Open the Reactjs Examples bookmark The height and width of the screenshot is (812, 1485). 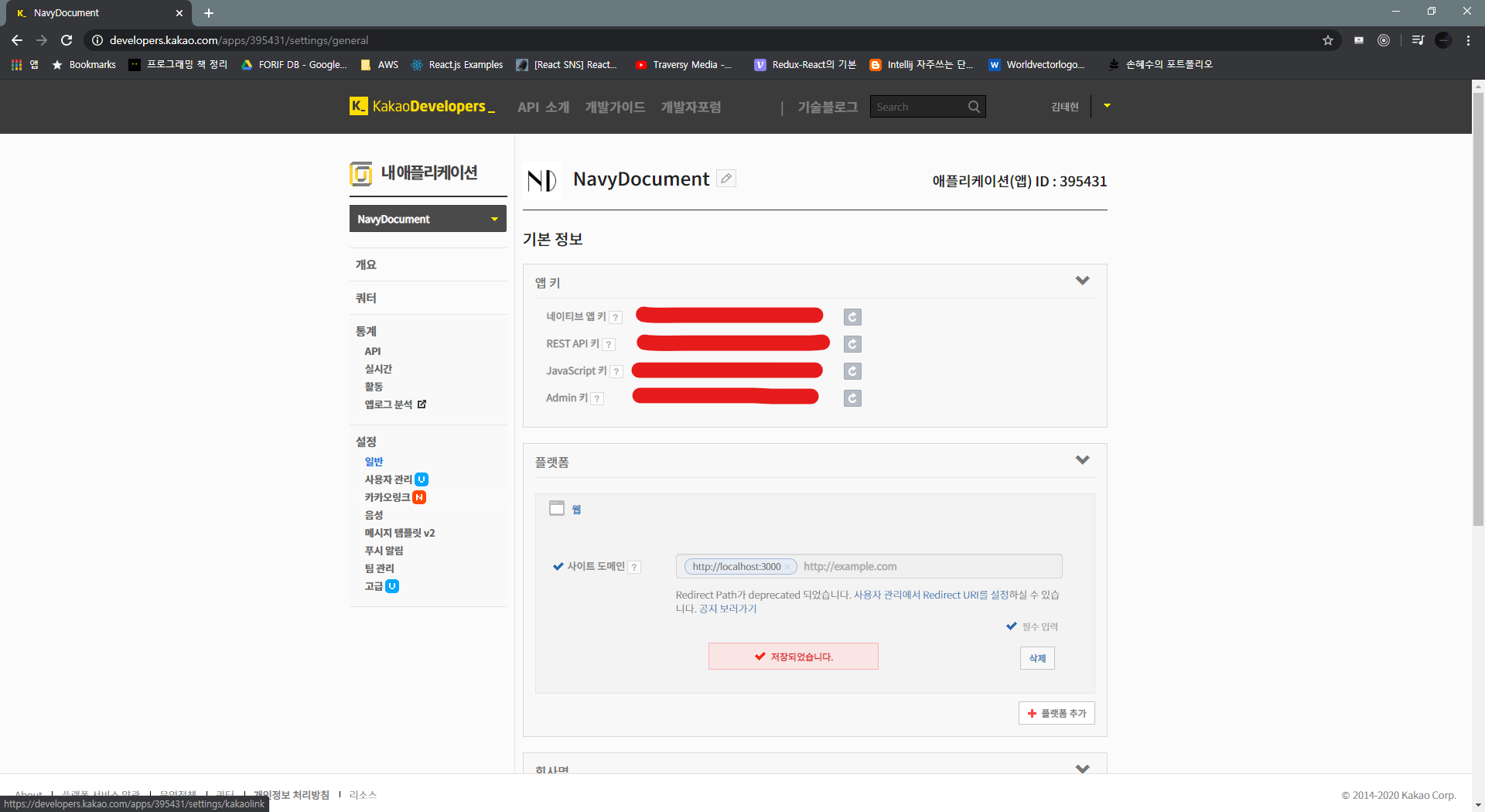click(x=457, y=65)
